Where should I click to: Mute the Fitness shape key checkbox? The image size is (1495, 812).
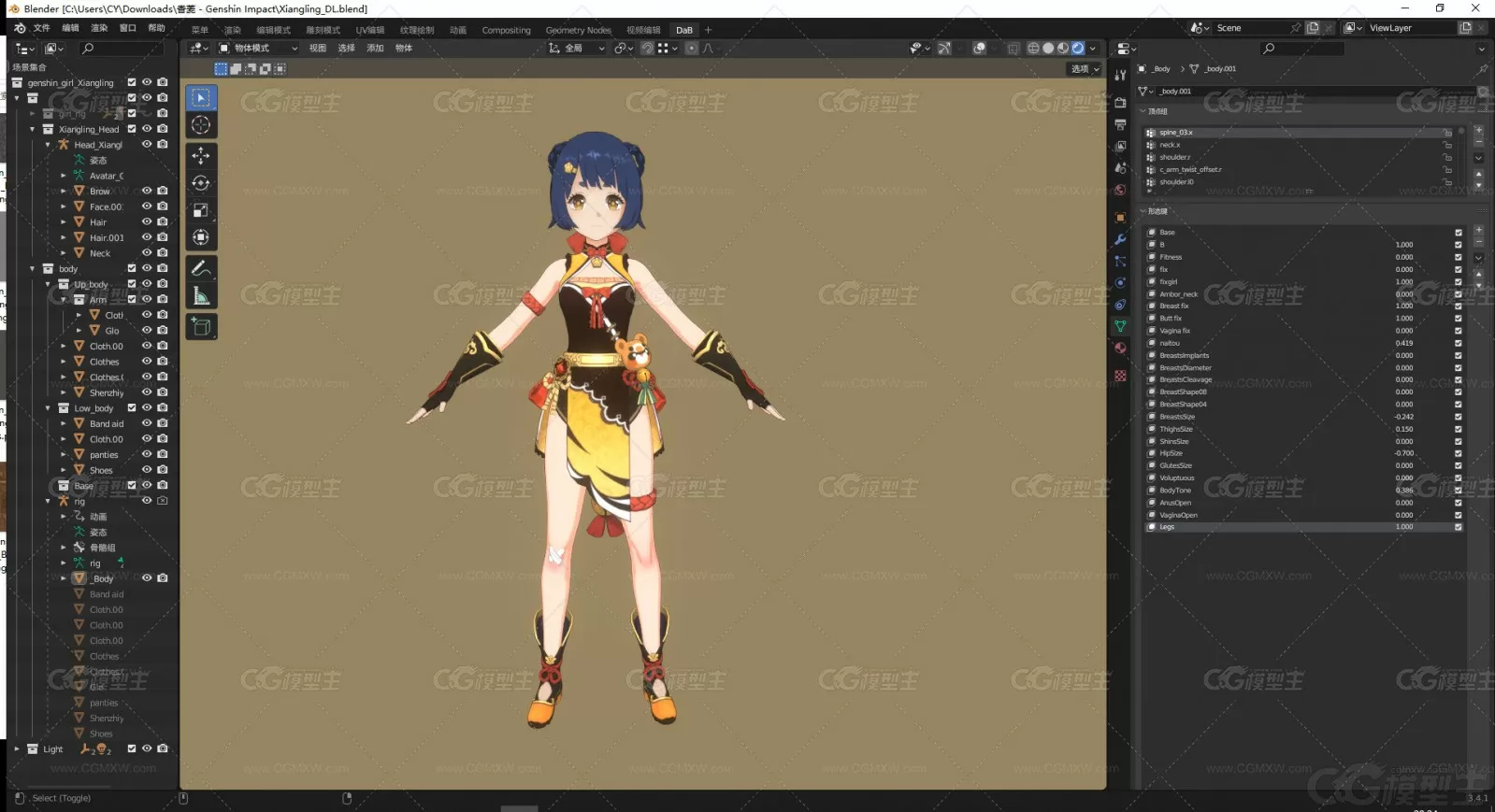[x=1458, y=257]
